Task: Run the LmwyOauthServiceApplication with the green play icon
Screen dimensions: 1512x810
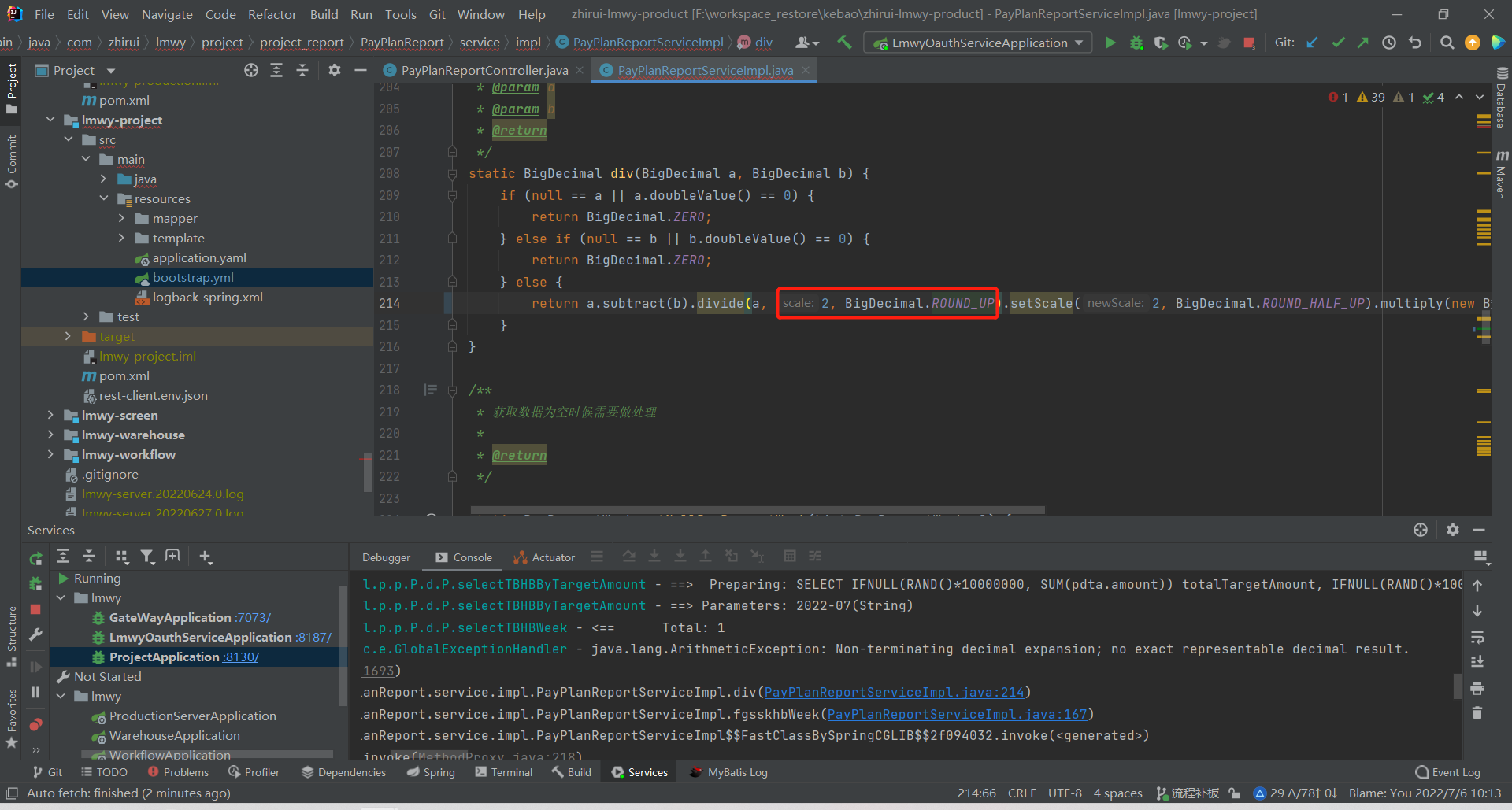Action: click(1110, 43)
